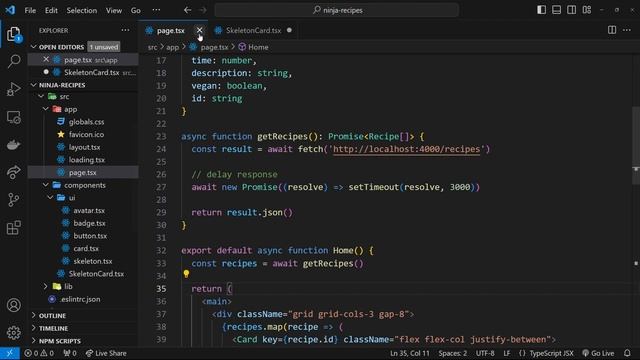Split the editor to the right

click(x=612, y=30)
